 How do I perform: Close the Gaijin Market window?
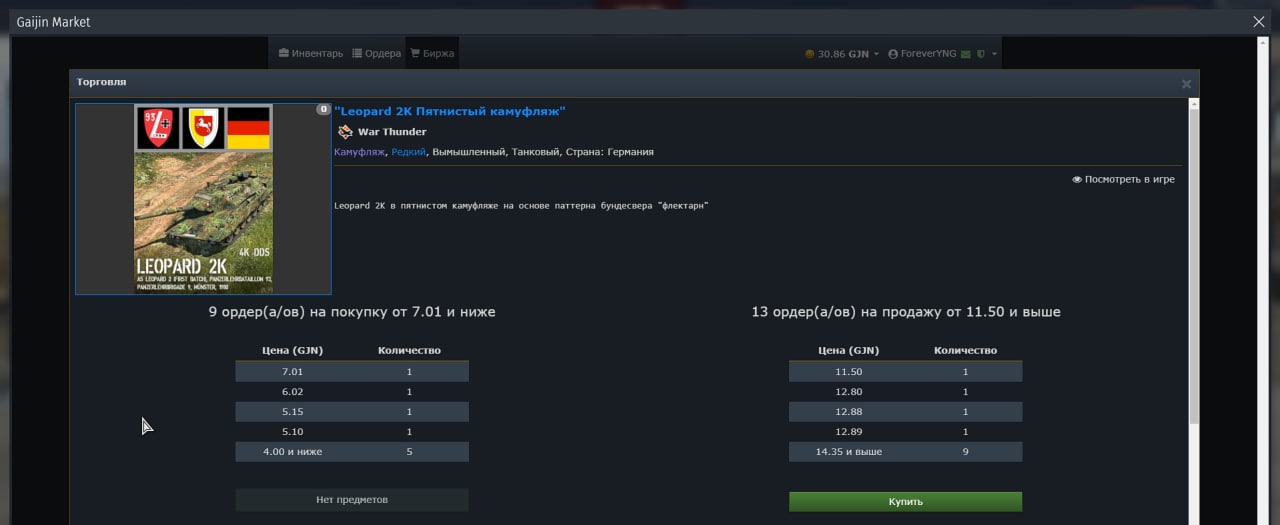coord(1259,21)
